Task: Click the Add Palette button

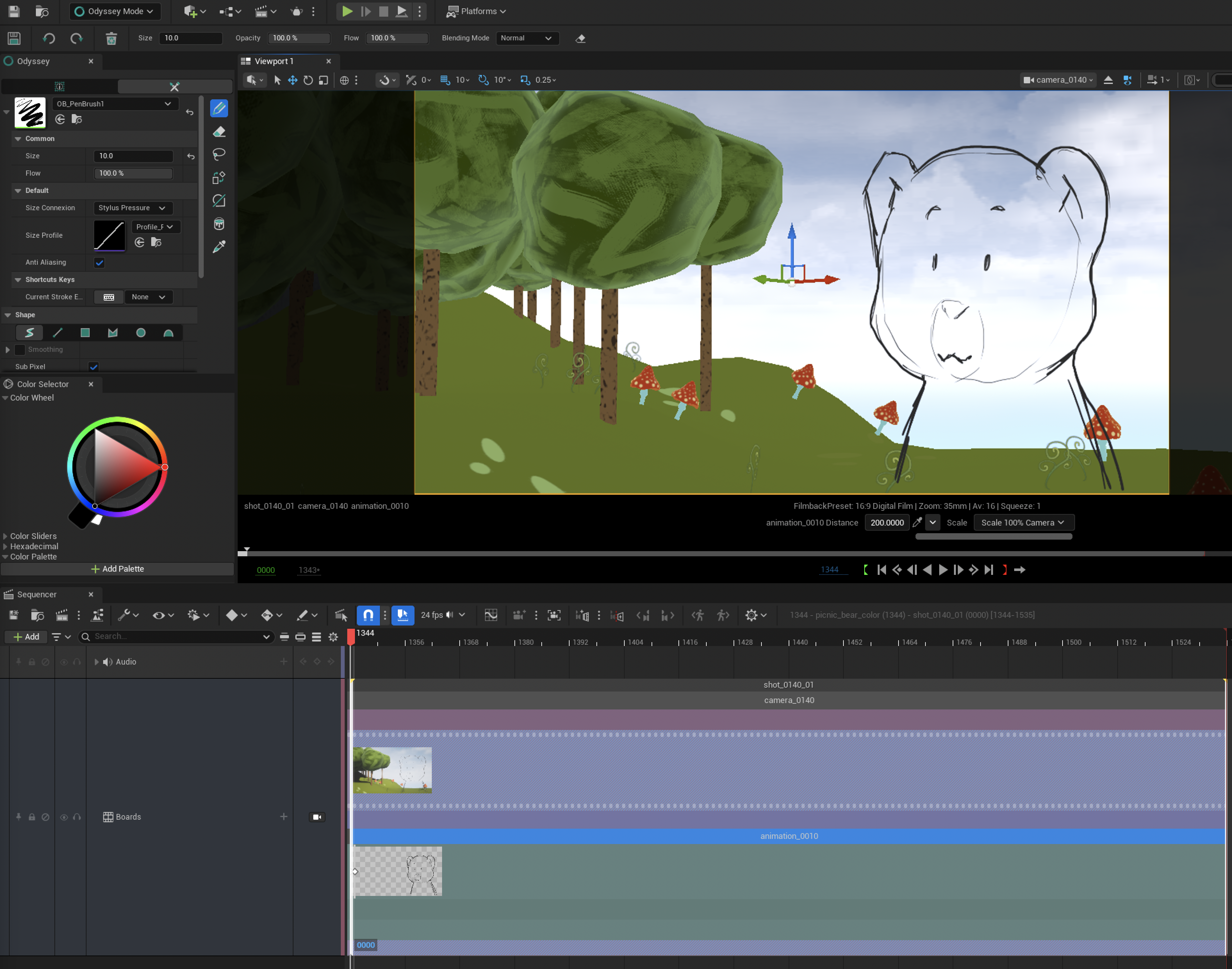Action: (x=118, y=569)
